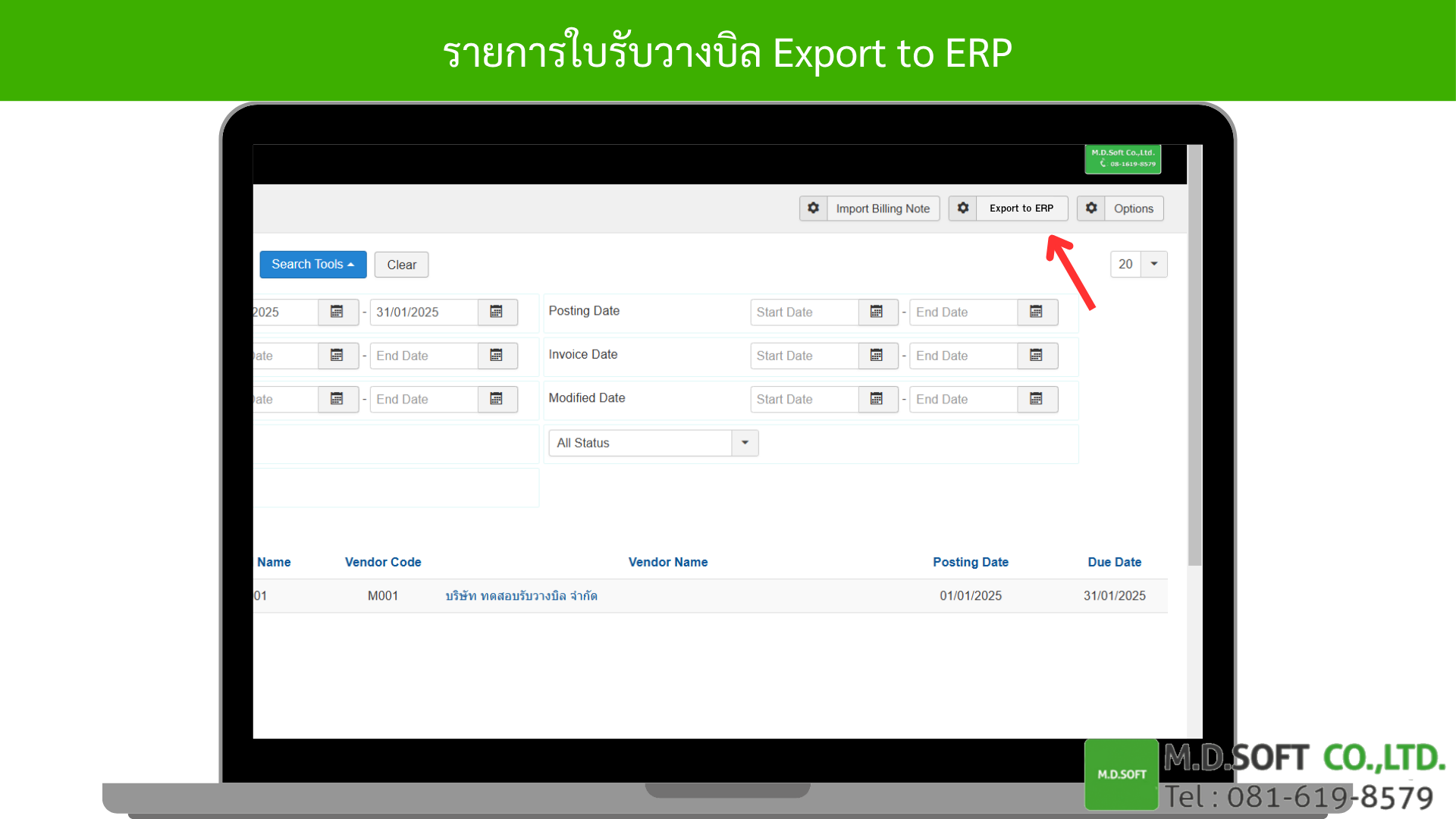Expand the All Status dropdown
1456x819 pixels.
point(745,443)
